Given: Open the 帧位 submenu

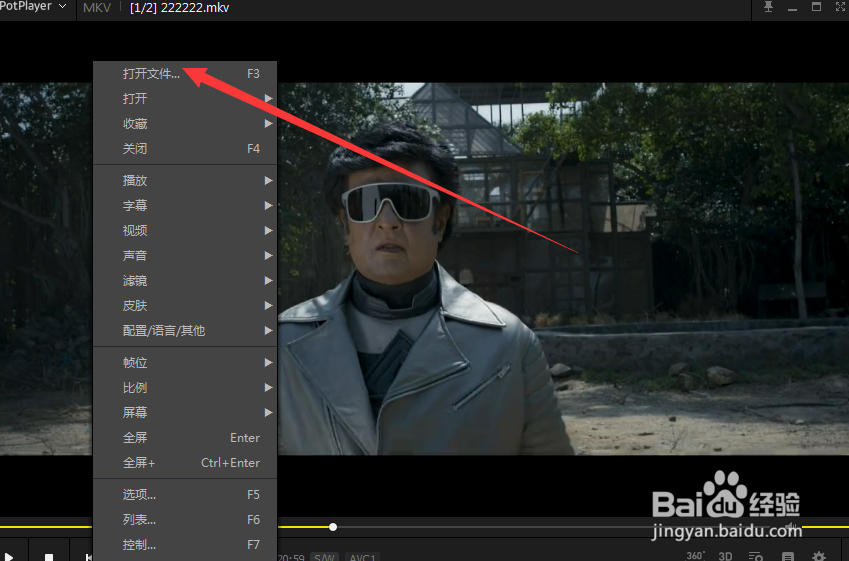Looking at the screenshot, I should pyautogui.click(x=185, y=362).
